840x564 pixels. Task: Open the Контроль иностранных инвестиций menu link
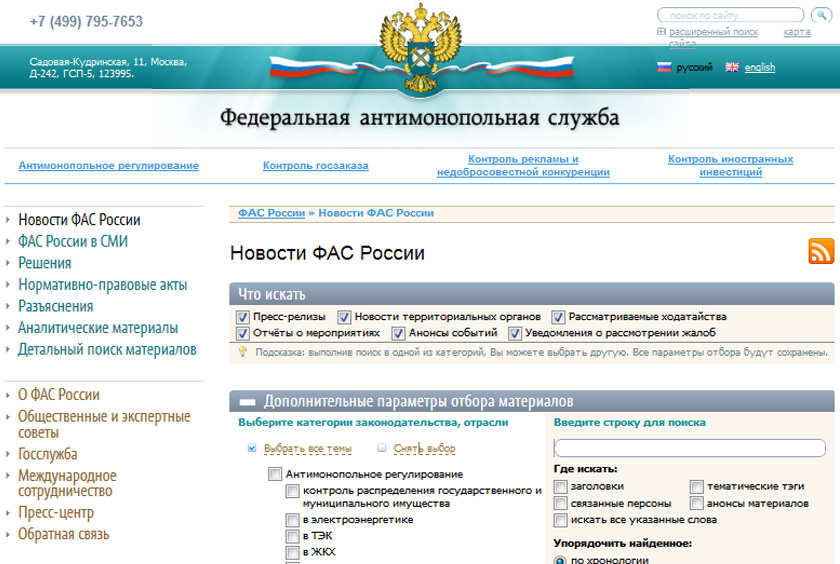(x=730, y=166)
